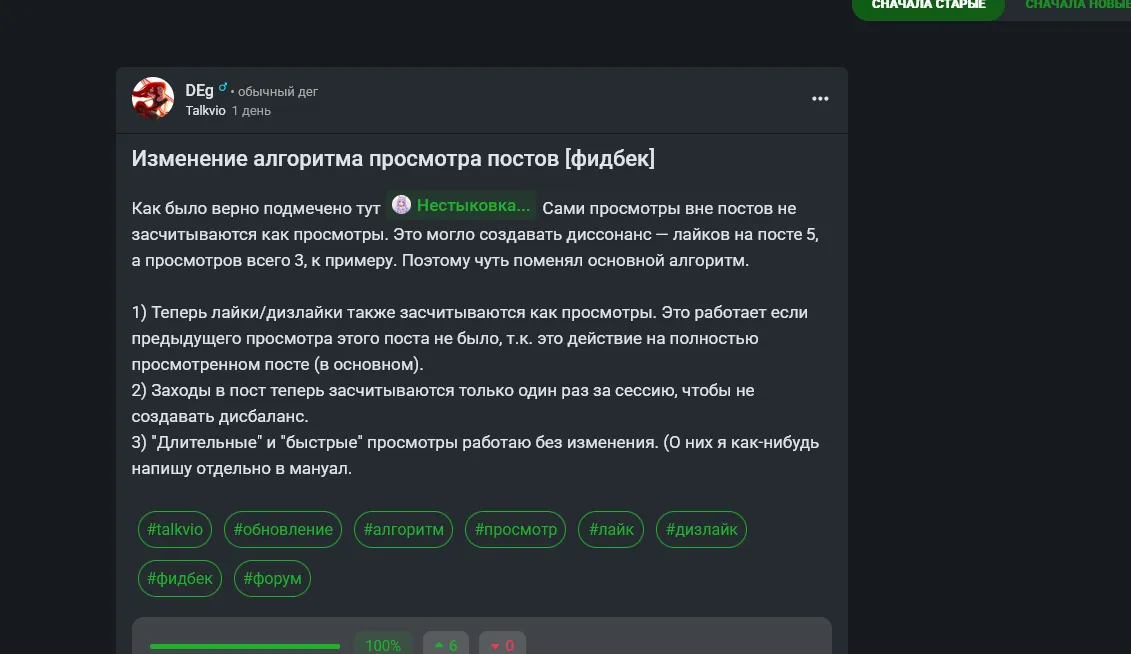Select the #форум tag
The width and height of the screenshot is (1131, 654).
tap(272, 578)
